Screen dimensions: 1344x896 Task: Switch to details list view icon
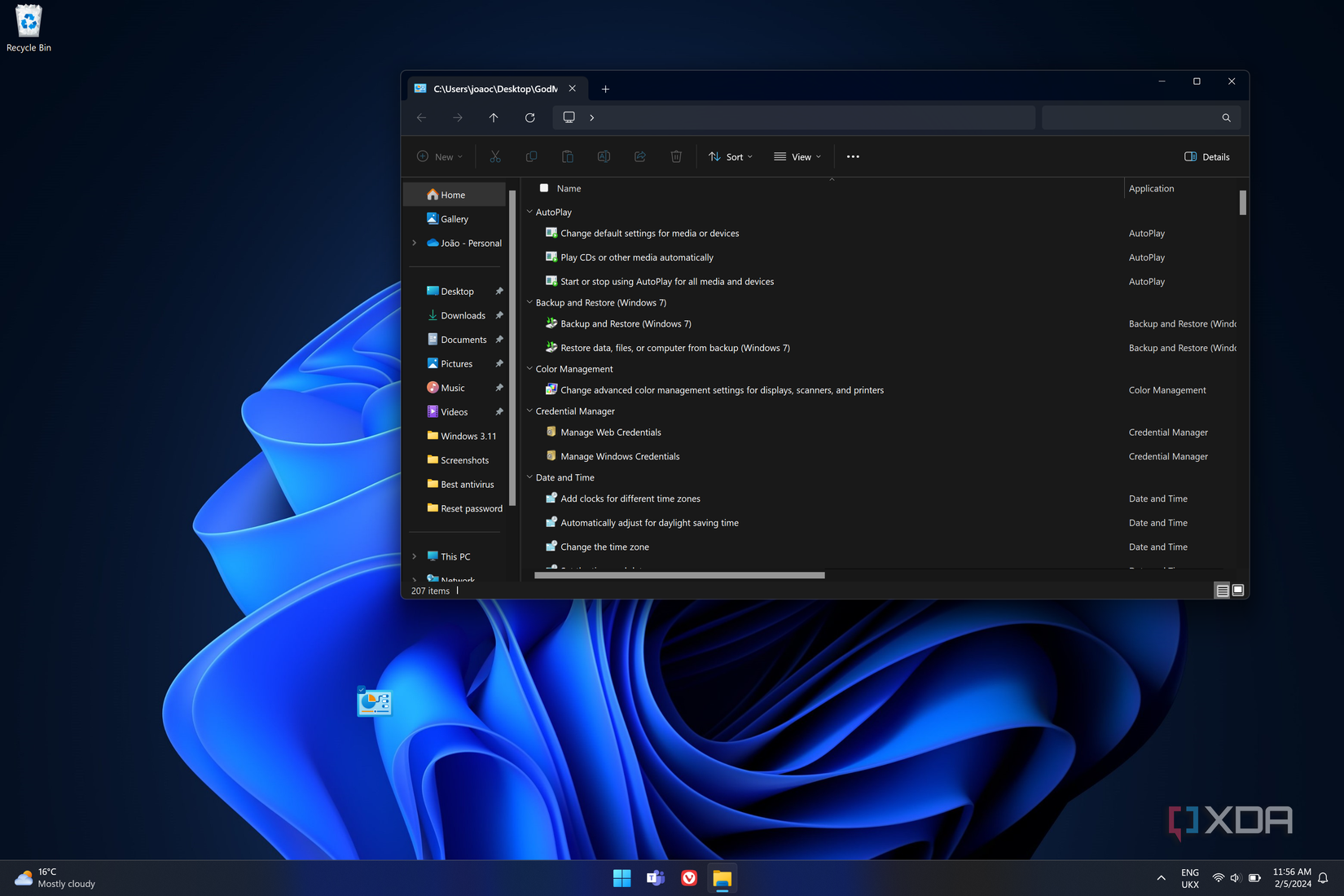point(1222,591)
